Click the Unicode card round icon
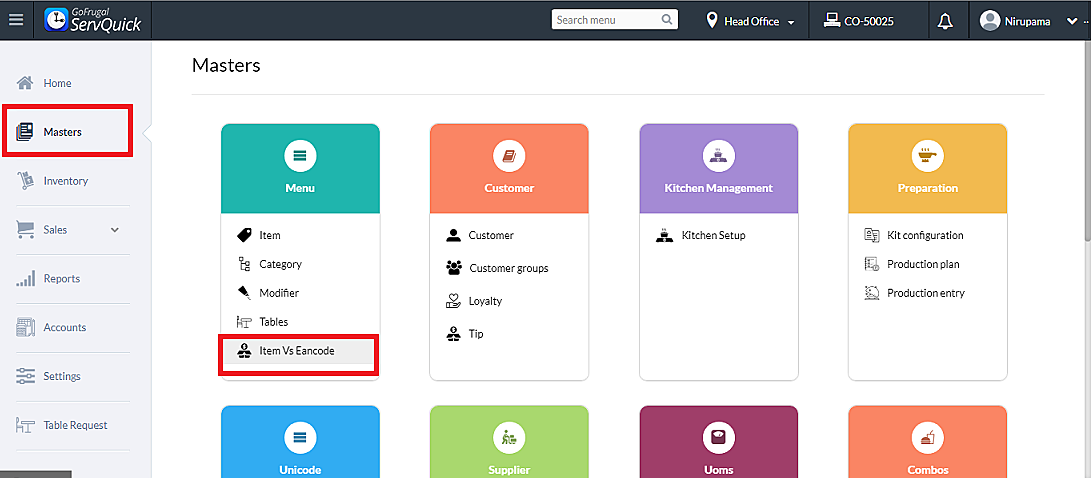The image size is (1091, 478). pyautogui.click(x=301, y=438)
